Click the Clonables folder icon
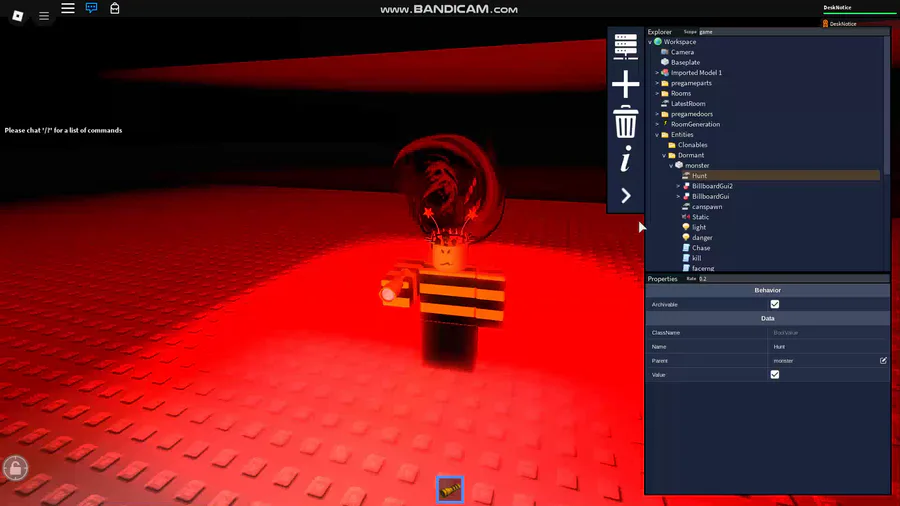Image resolution: width=900 pixels, height=506 pixels. click(x=672, y=145)
